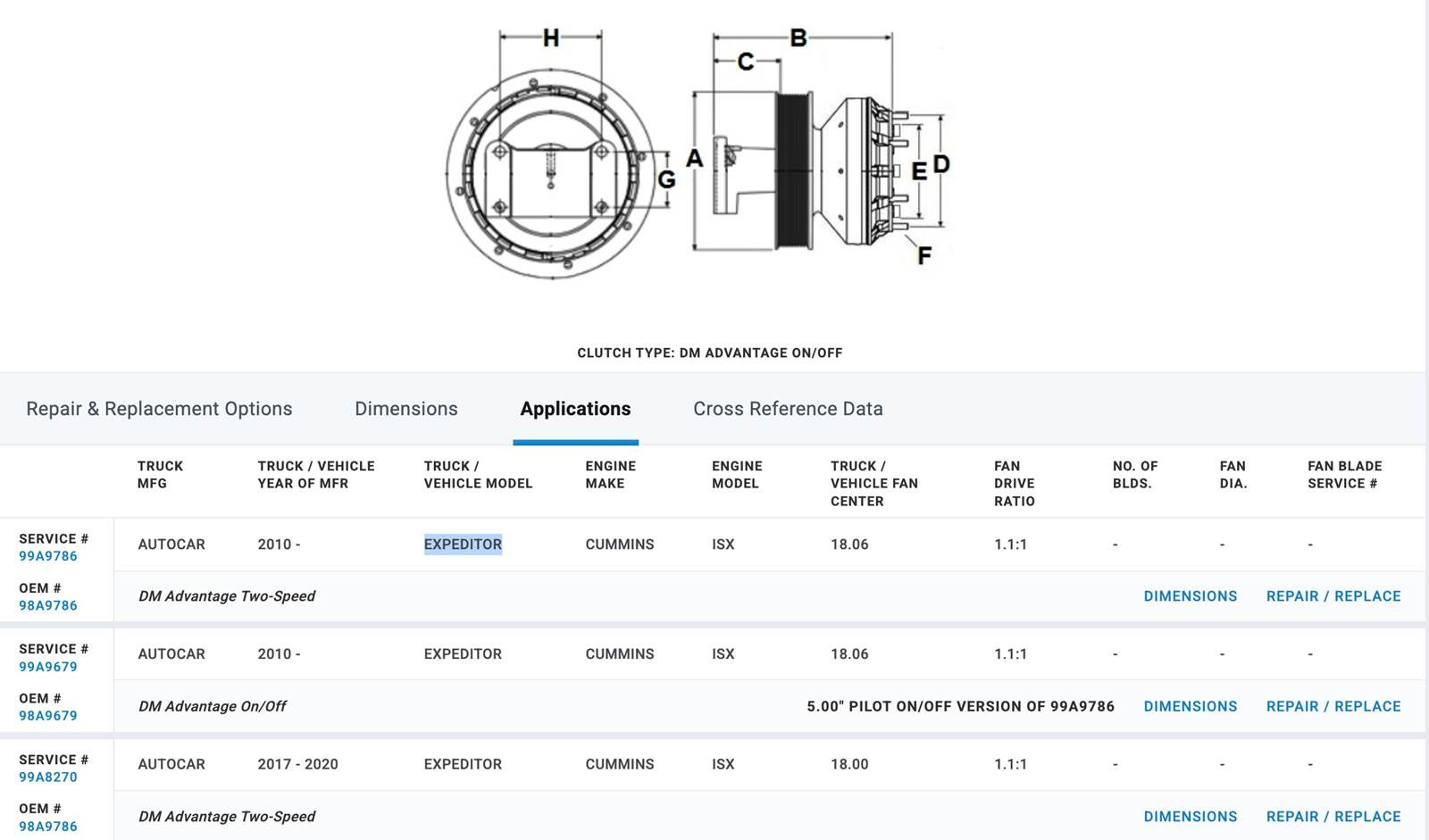Open REPAIR / REPLACE link in 99A9786 row
This screenshot has width=1429, height=840.
point(1333,596)
